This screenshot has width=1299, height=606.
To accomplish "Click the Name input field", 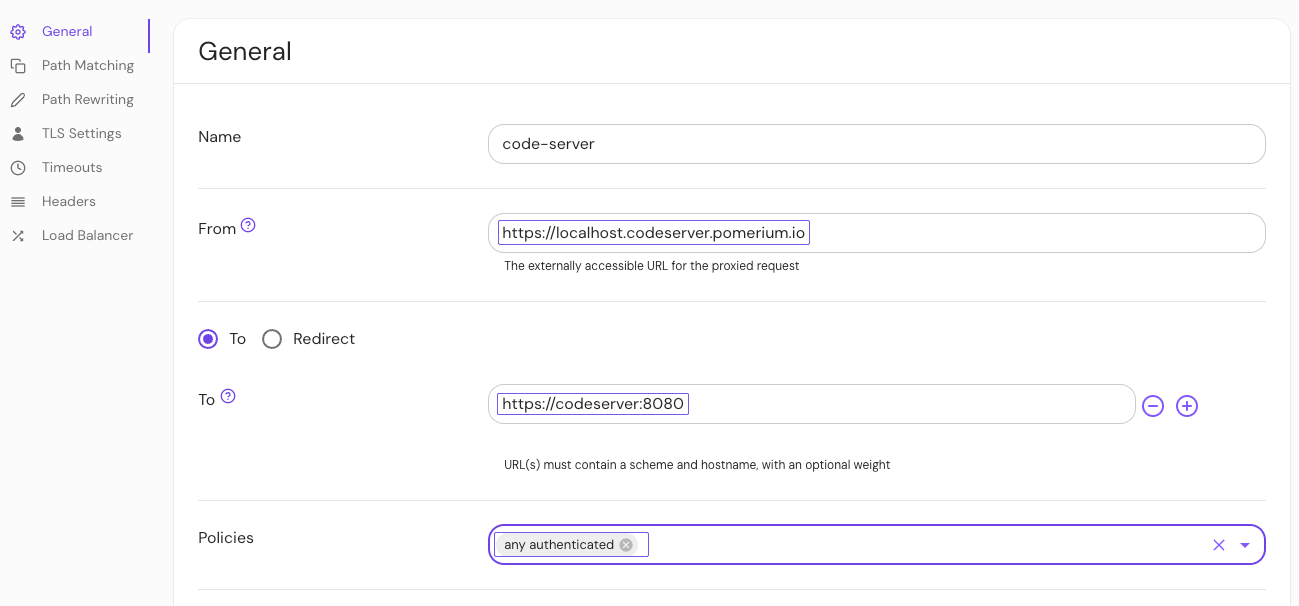I will (877, 144).
